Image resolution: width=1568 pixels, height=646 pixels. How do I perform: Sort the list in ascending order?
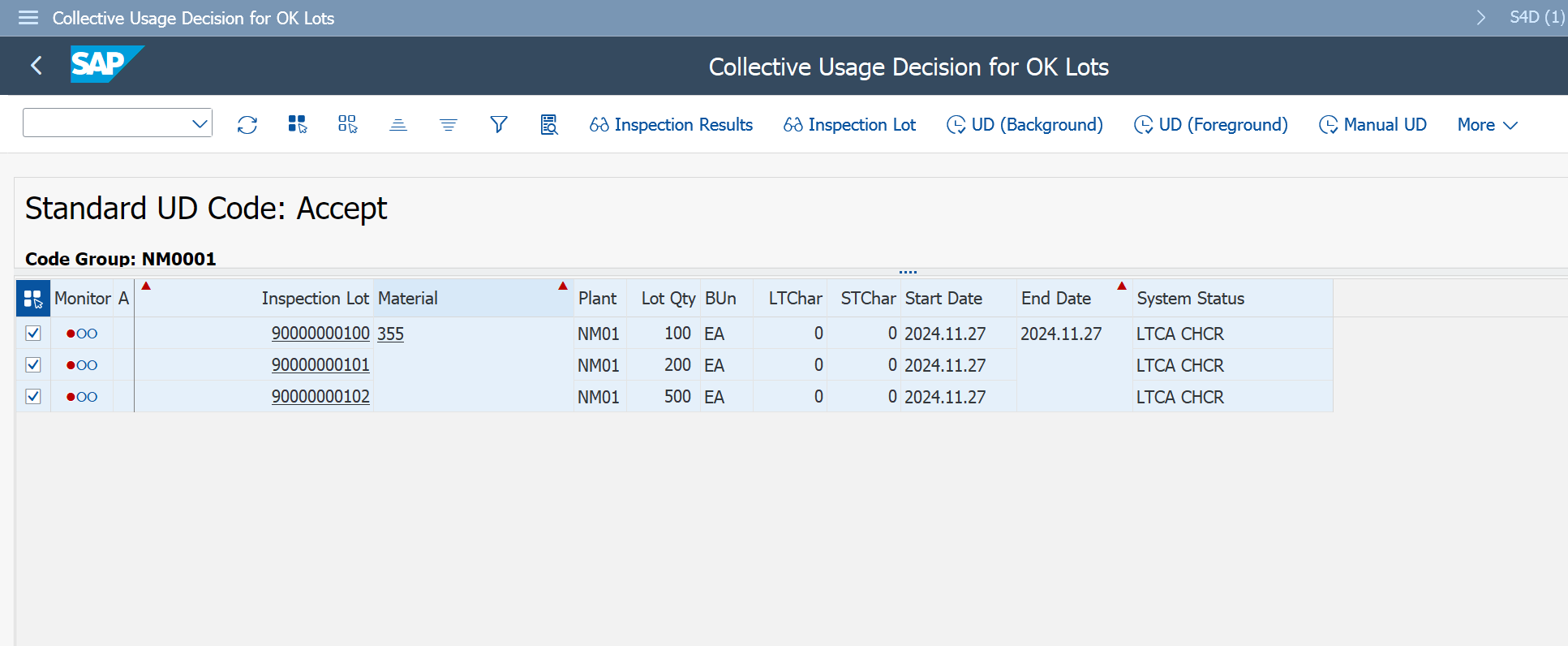point(398,124)
